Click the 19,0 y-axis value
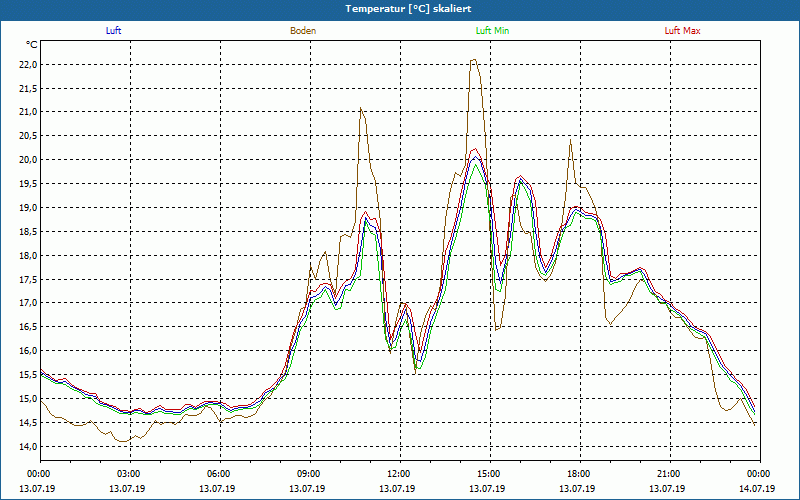Viewport: 800px width, 500px height. click(x=28, y=208)
